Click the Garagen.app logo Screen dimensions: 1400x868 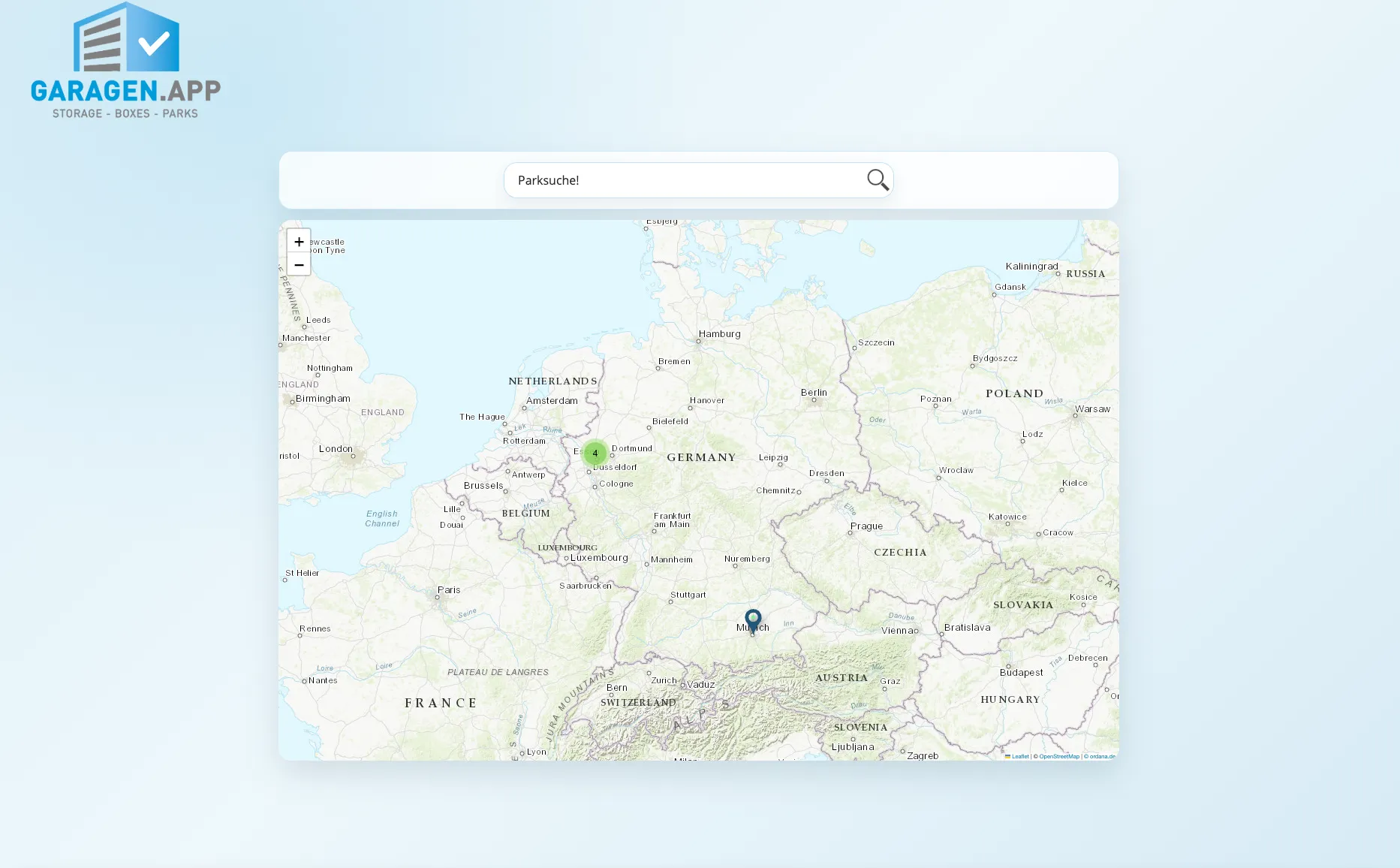click(x=125, y=60)
